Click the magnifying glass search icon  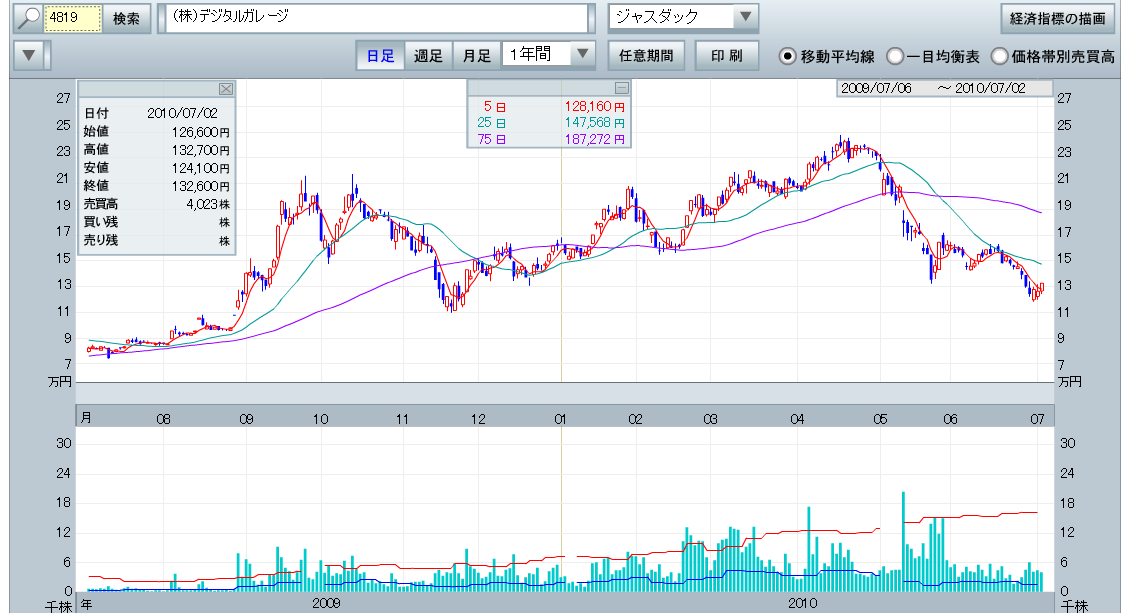[27, 18]
